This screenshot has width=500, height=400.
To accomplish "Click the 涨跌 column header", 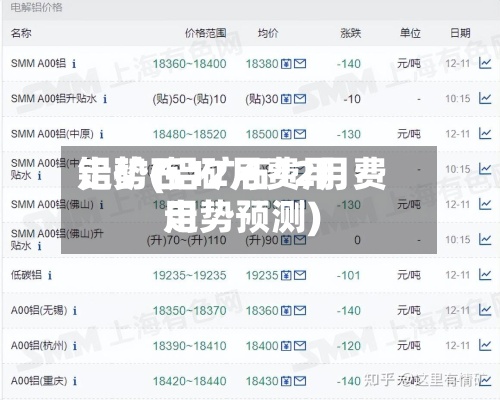I will point(351,33).
